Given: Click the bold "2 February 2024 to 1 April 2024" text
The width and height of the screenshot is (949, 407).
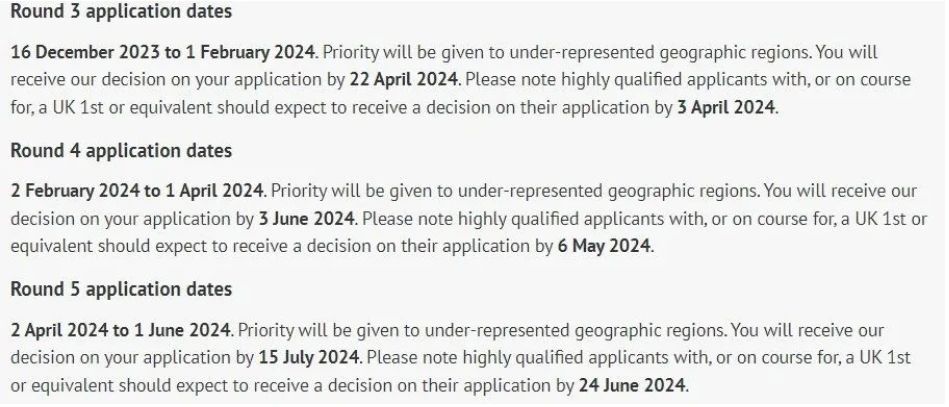Looking at the screenshot, I should [137, 191].
